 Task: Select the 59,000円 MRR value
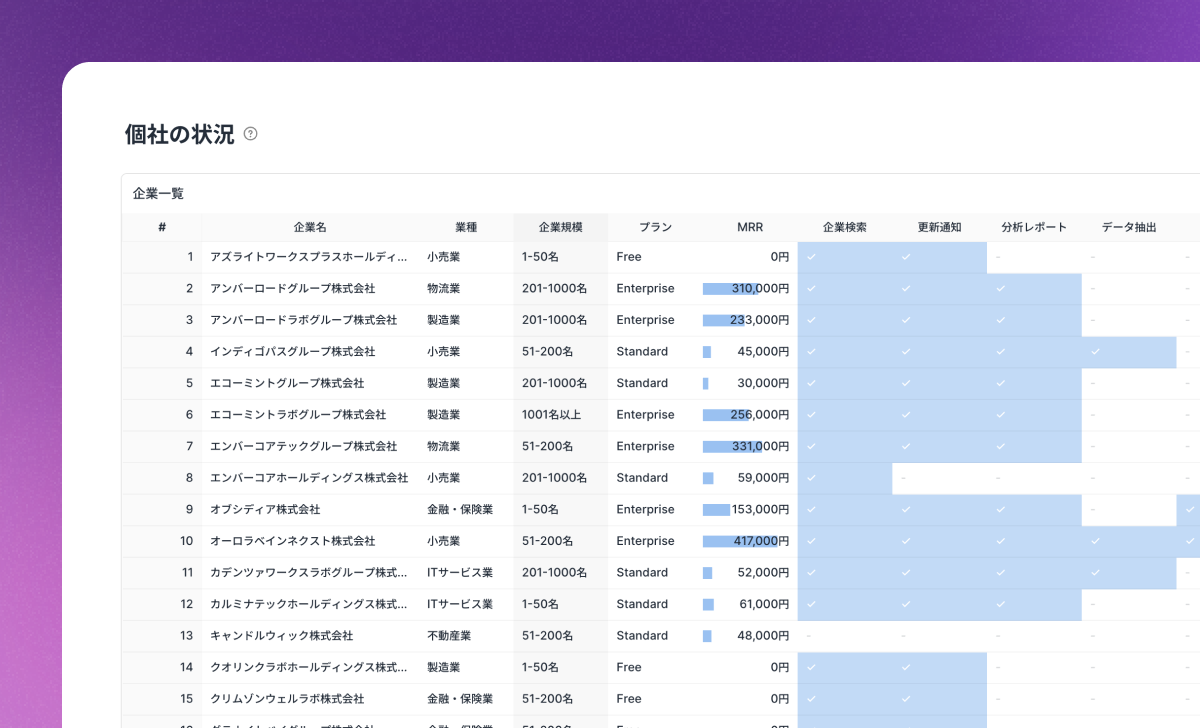(x=763, y=478)
